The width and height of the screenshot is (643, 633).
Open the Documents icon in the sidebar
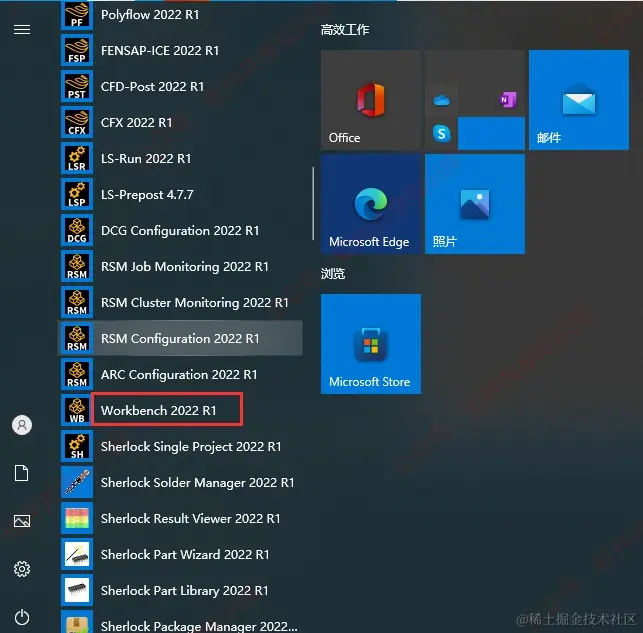point(22,473)
